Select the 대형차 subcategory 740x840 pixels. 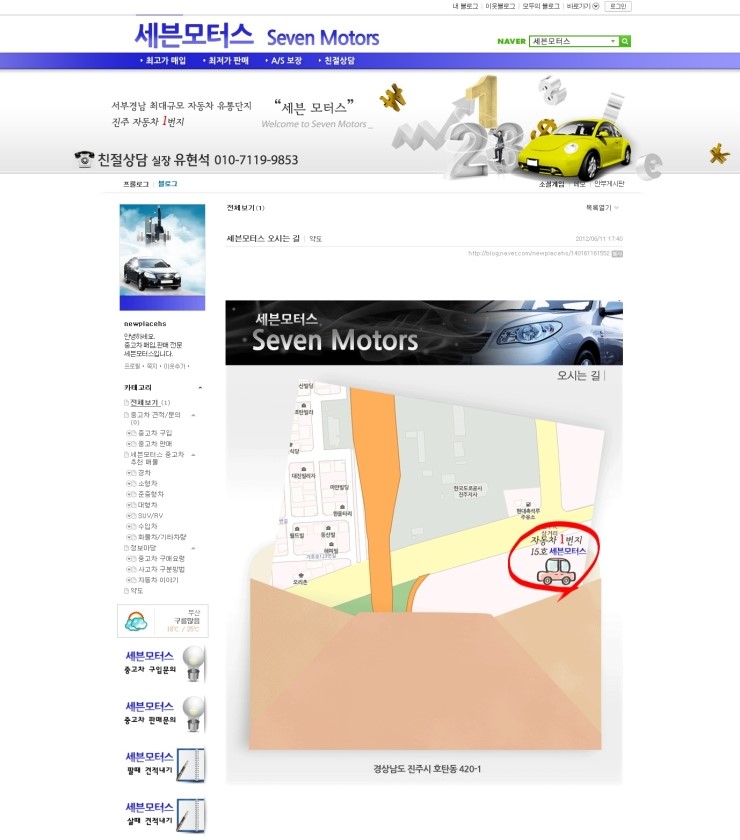pyautogui.click(x=148, y=505)
